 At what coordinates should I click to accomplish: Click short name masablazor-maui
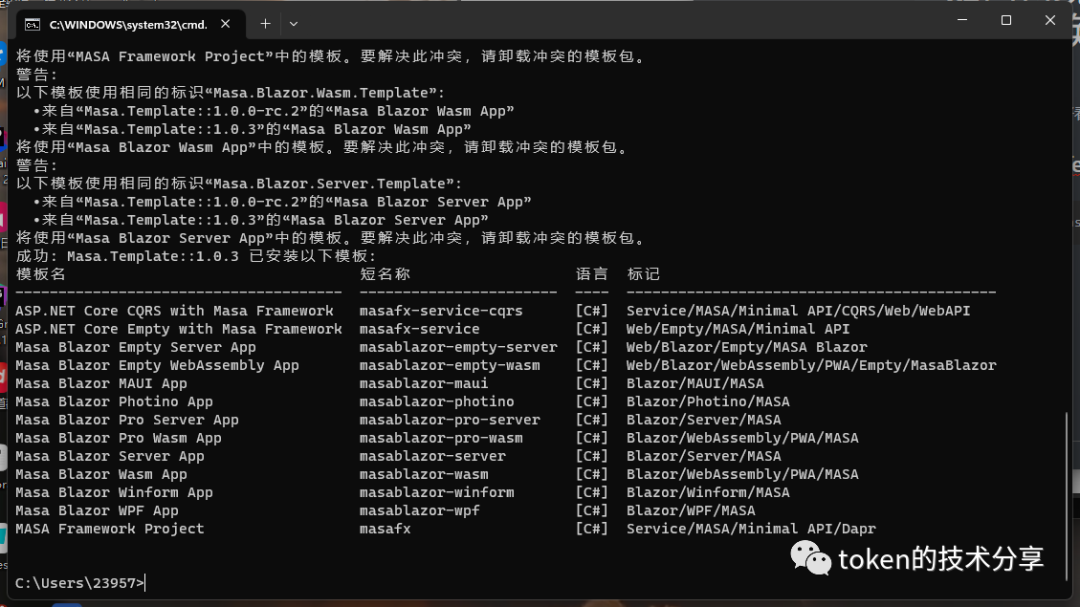click(424, 383)
